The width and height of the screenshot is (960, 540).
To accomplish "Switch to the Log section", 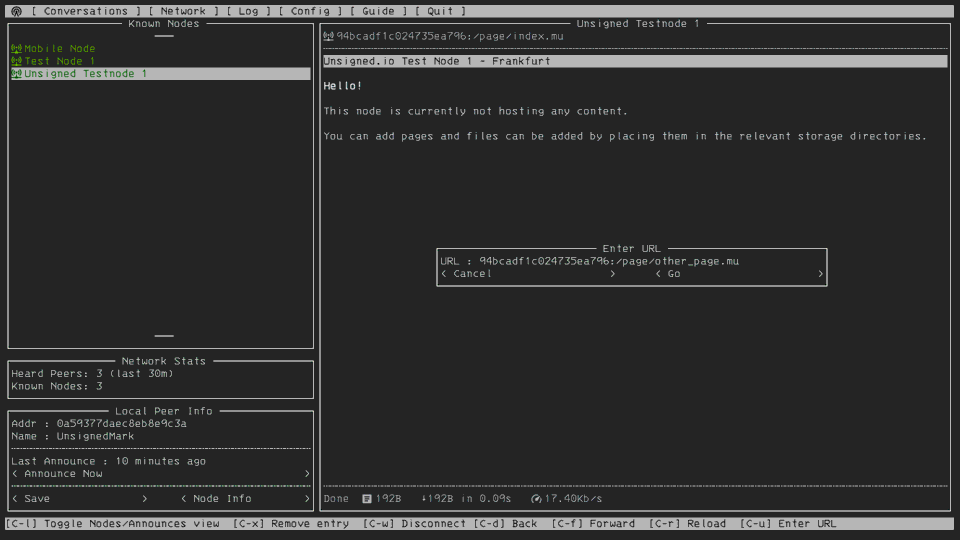I will click(x=248, y=11).
